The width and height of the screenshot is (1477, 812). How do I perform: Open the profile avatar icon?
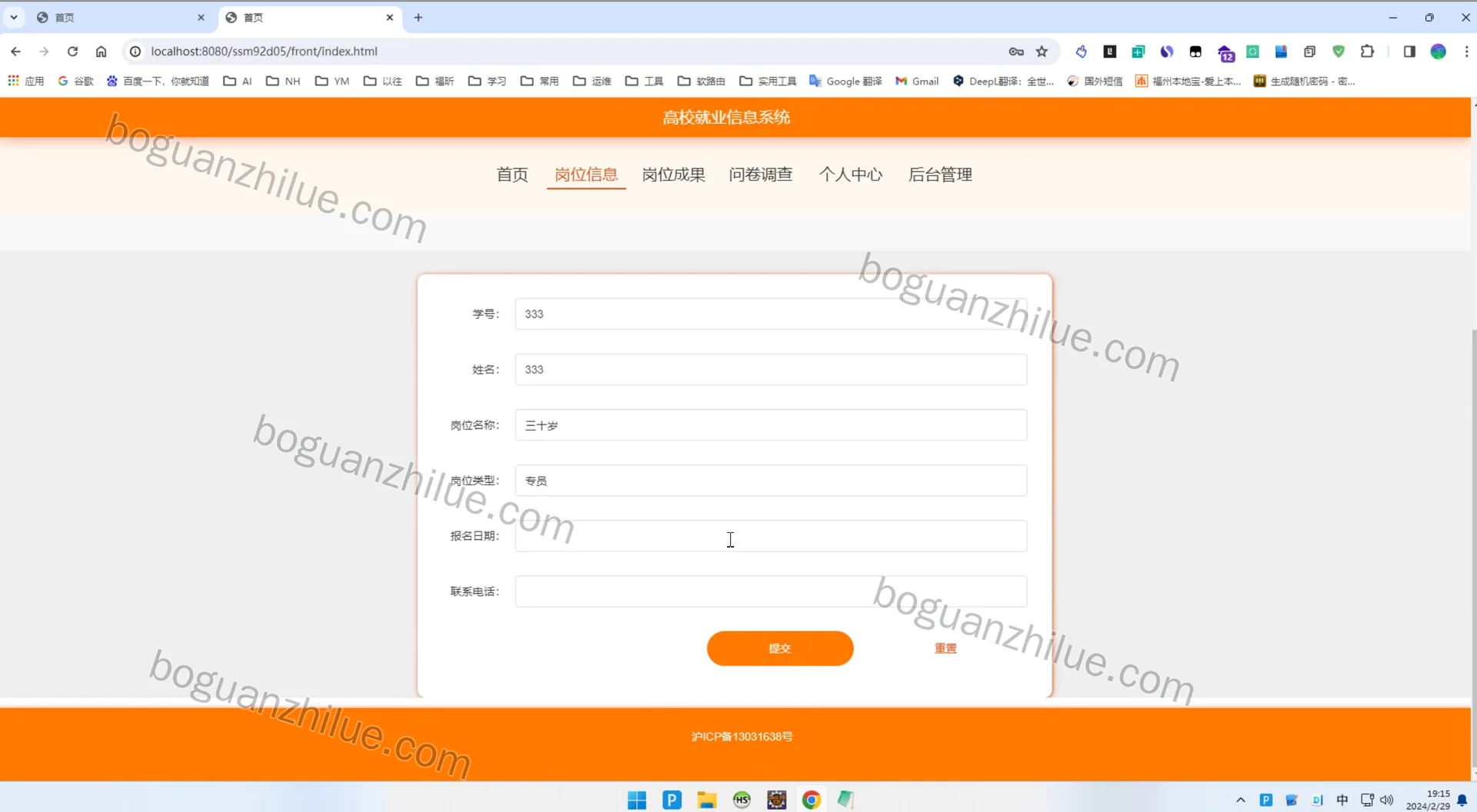pyautogui.click(x=1438, y=52)
